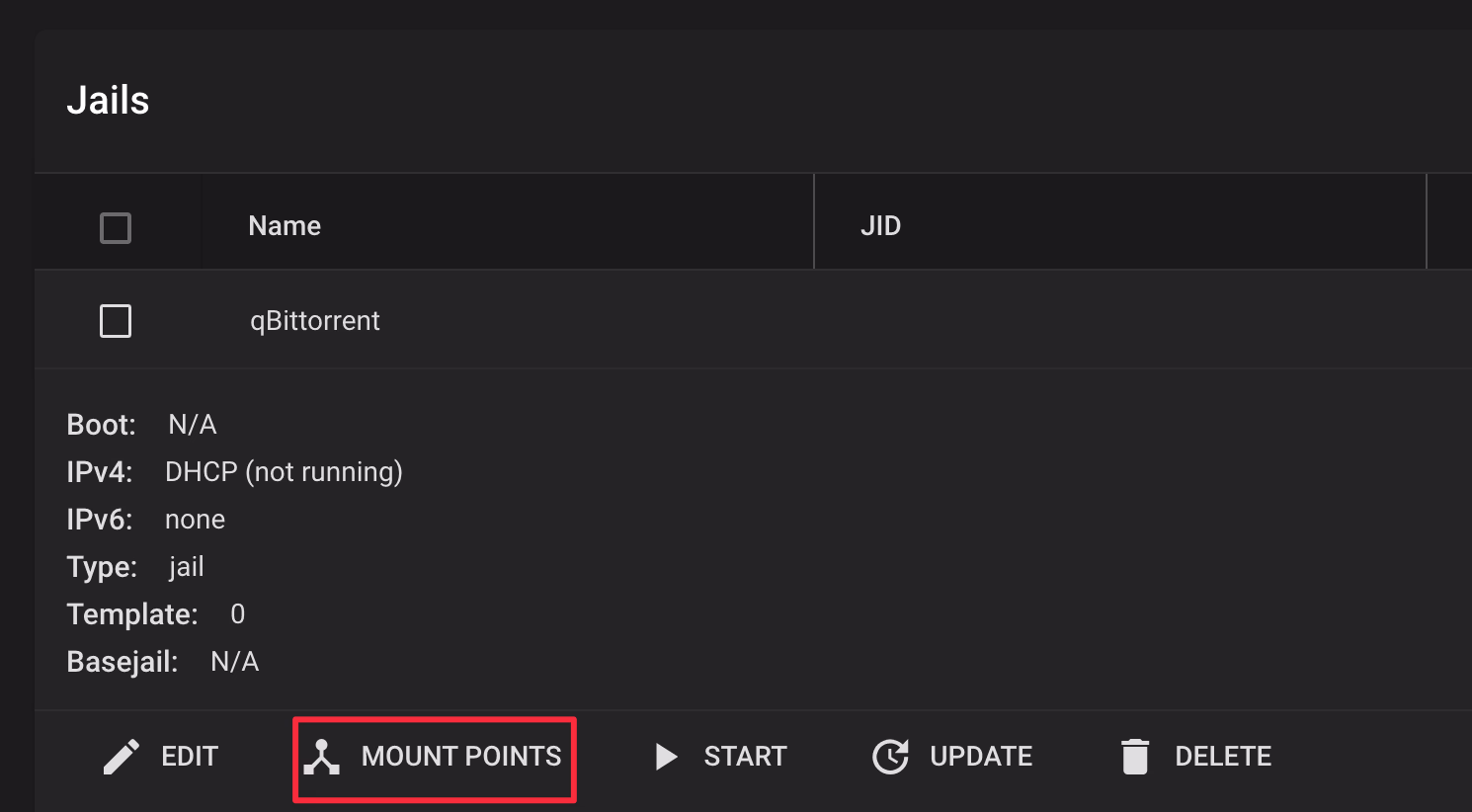Viewport: 1472px width, 812px height.
Task: Sort jails by the Name column
Action: [285, 226]
